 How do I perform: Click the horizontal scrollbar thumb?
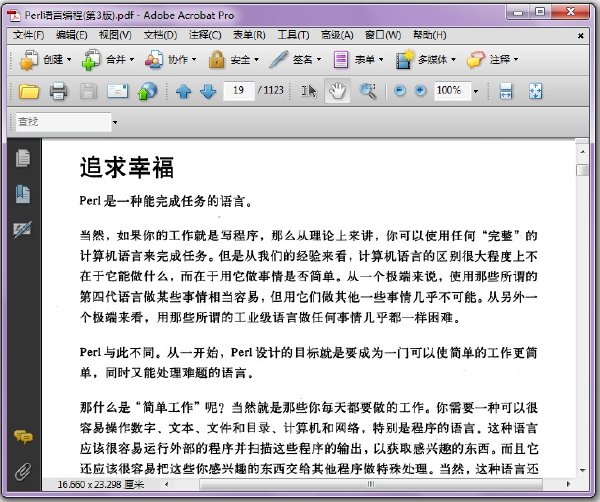371,484
